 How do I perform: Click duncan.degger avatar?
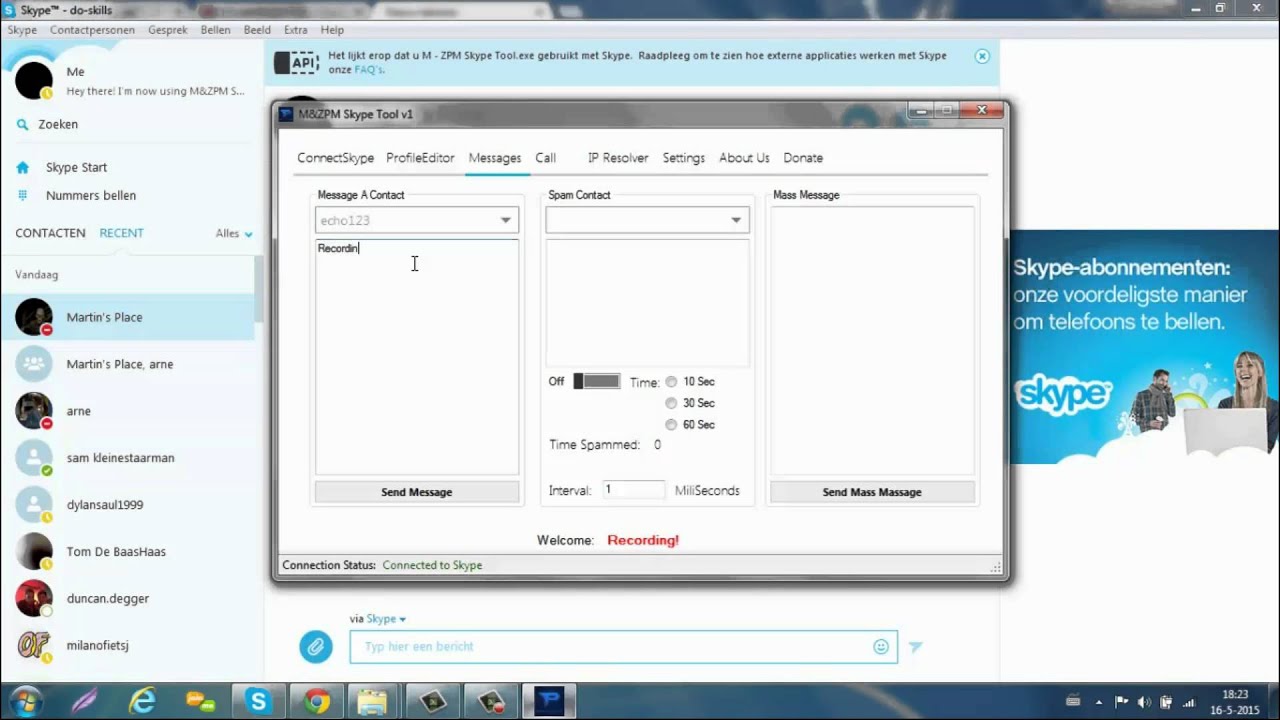click(34, 599)
